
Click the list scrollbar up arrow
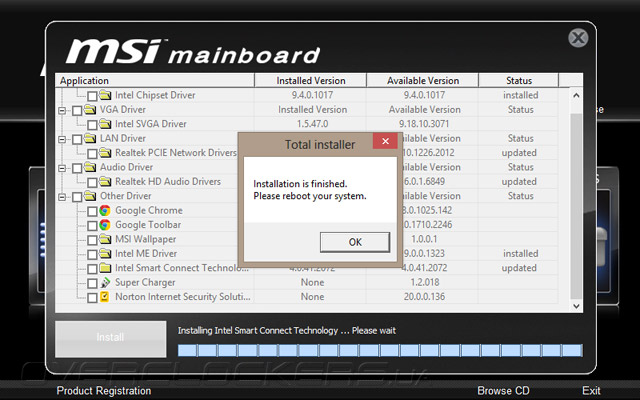click(576, 96)
